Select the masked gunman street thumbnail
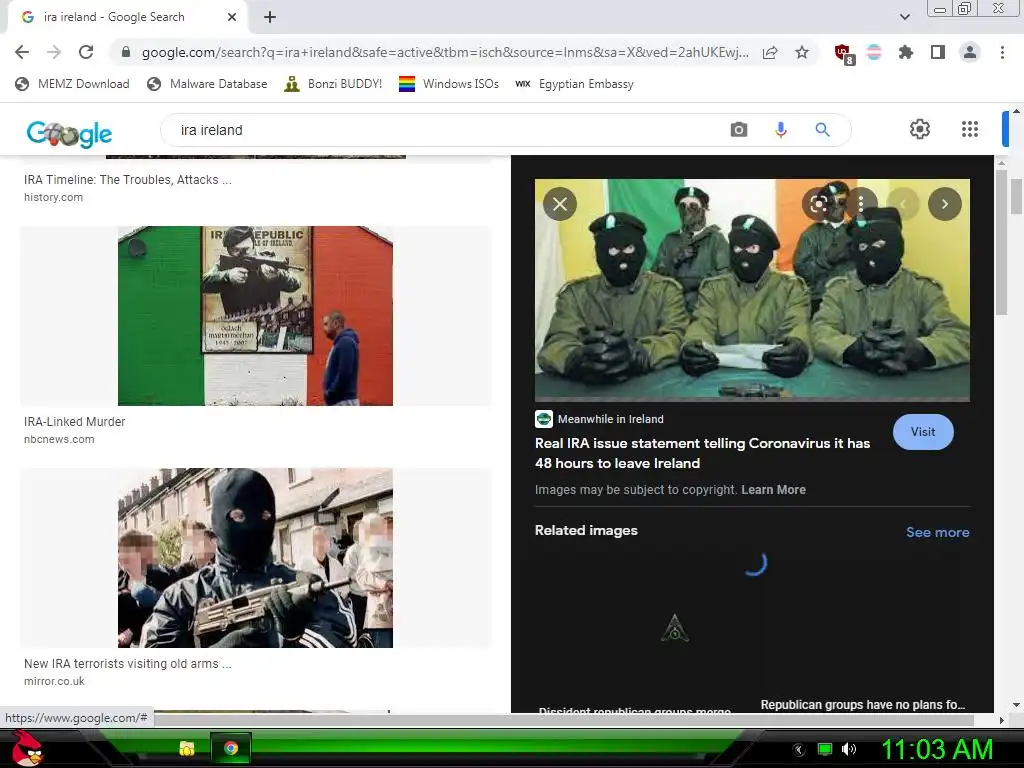Image resolution: width=1024 pixels, height=768 pixels. 255,558
